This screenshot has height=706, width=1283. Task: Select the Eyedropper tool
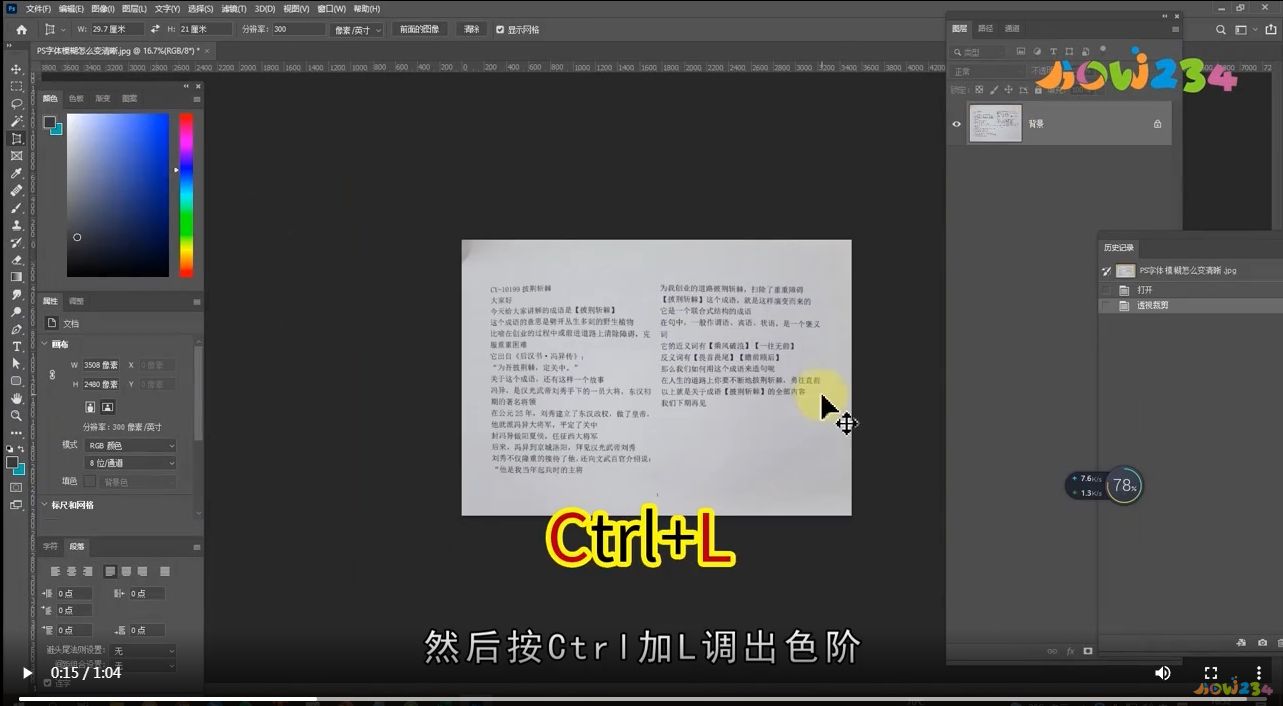[x=16, y=173]
